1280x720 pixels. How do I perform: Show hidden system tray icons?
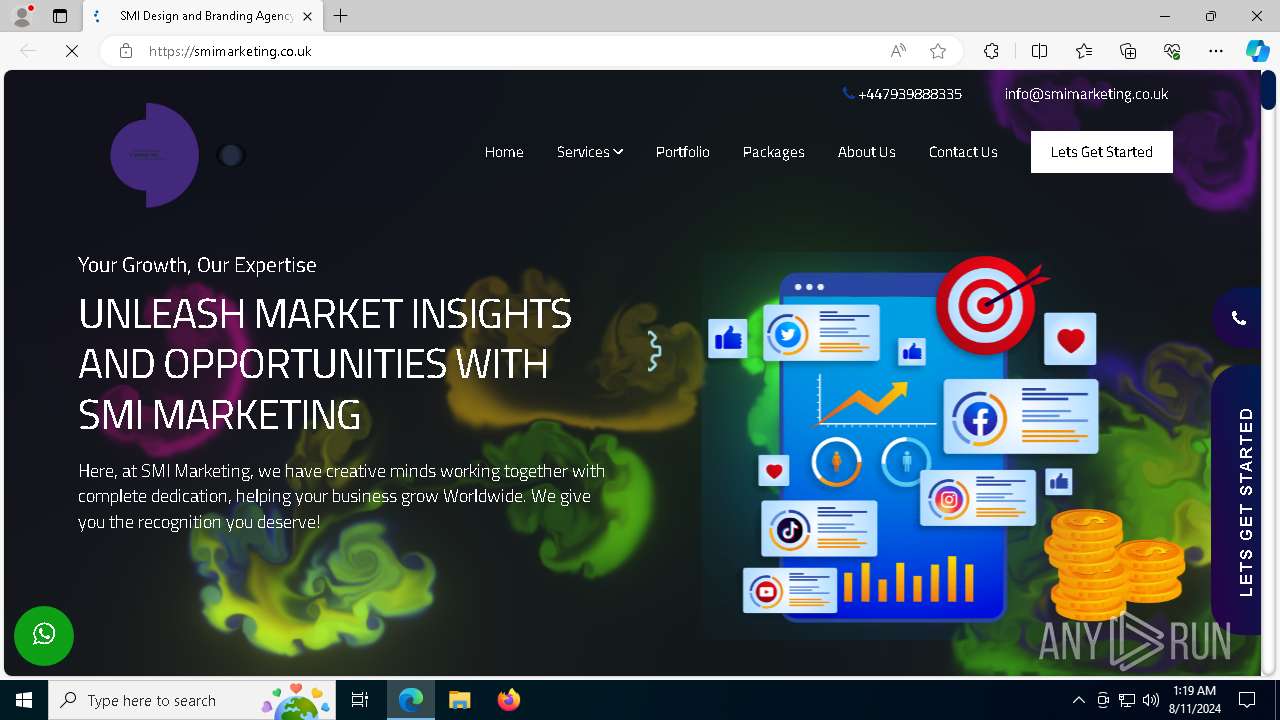point(1078,700)
